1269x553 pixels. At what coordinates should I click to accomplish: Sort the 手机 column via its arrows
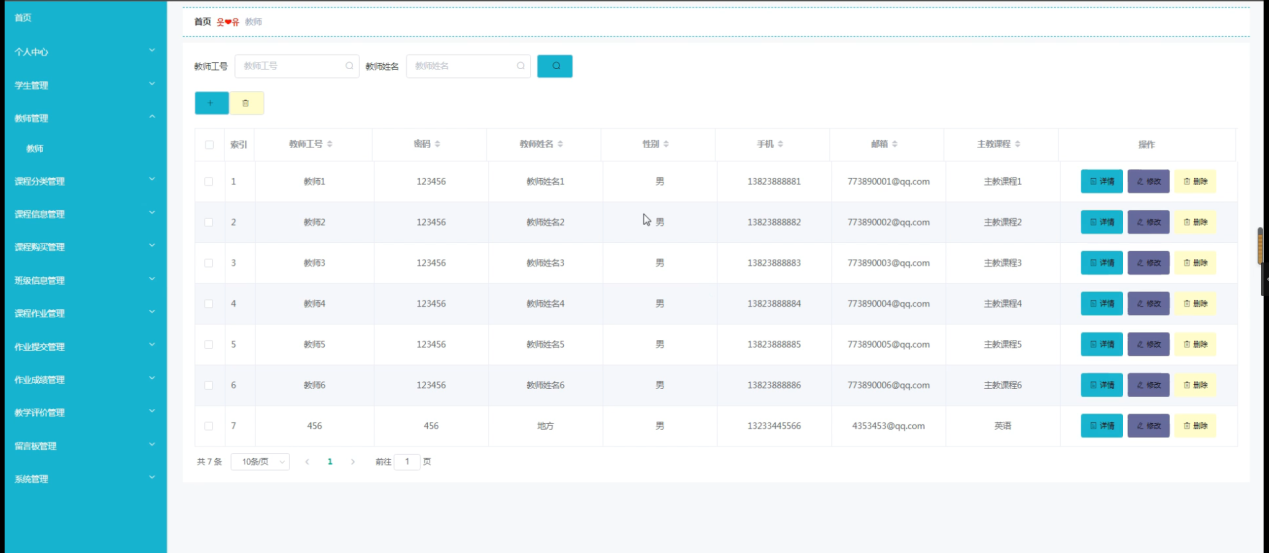coord(782,145)
